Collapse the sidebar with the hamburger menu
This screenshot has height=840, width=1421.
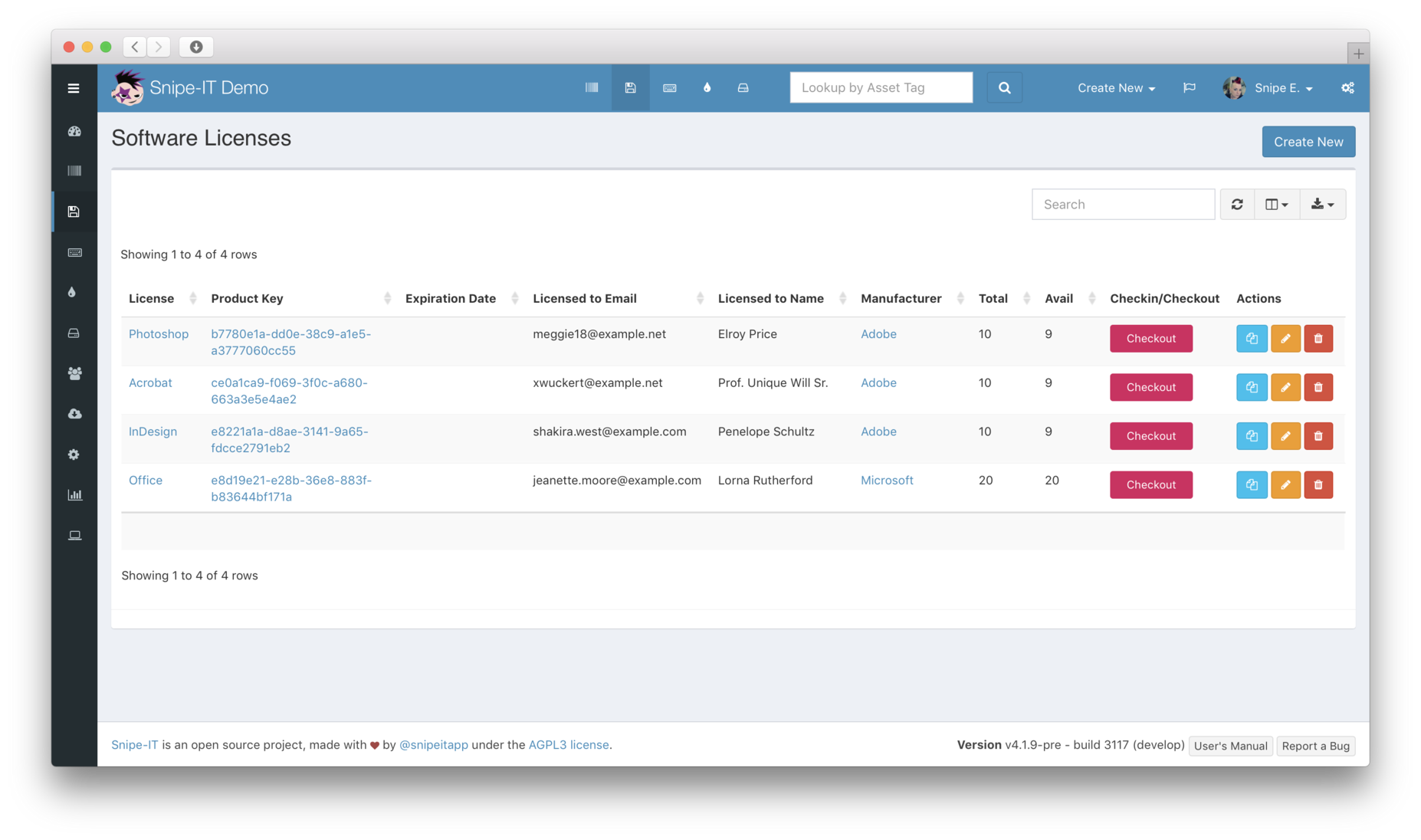[x=74, y=87]
